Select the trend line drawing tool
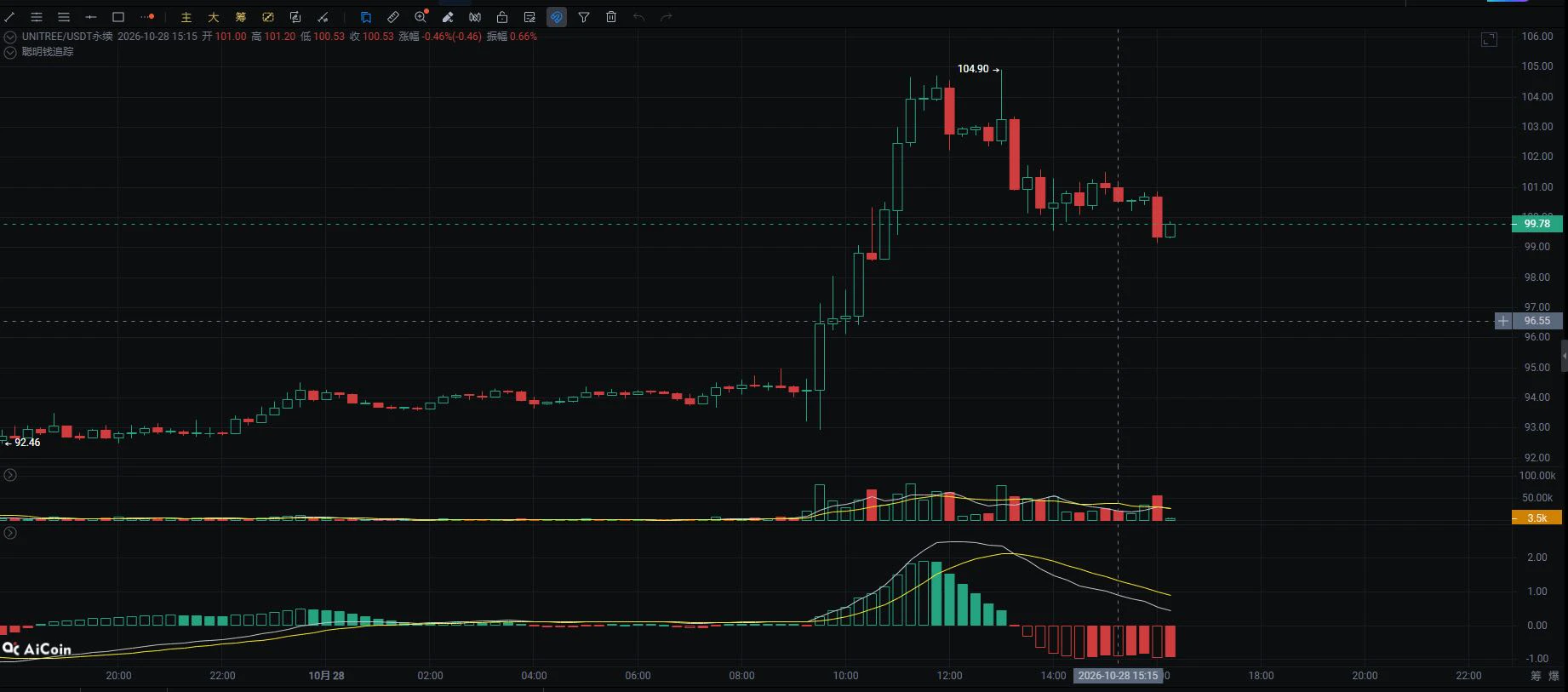The width and height of the screenshot is (1568, 692). [x=9, y=17]
